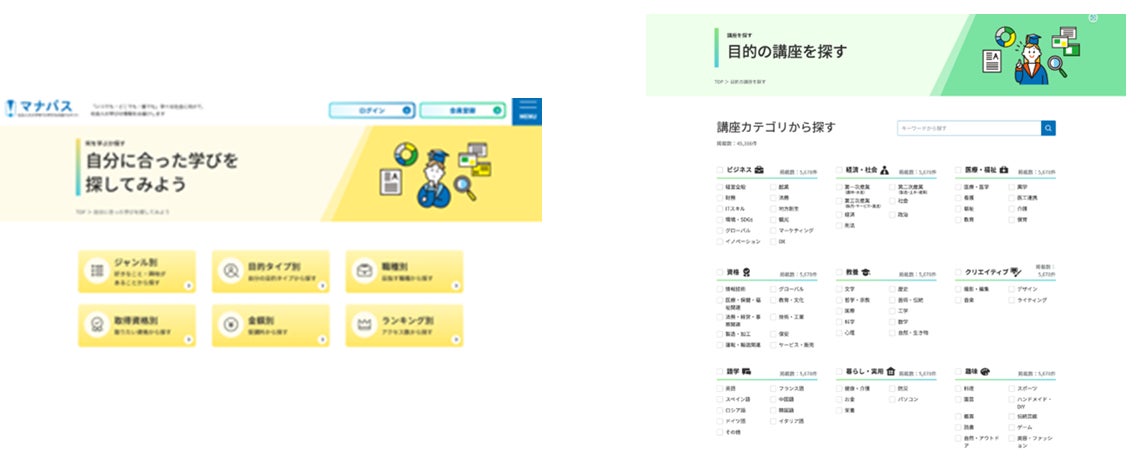Click the people icon beside 経済・社会
Screen dimensions: 1136x462
pos(884,169)
